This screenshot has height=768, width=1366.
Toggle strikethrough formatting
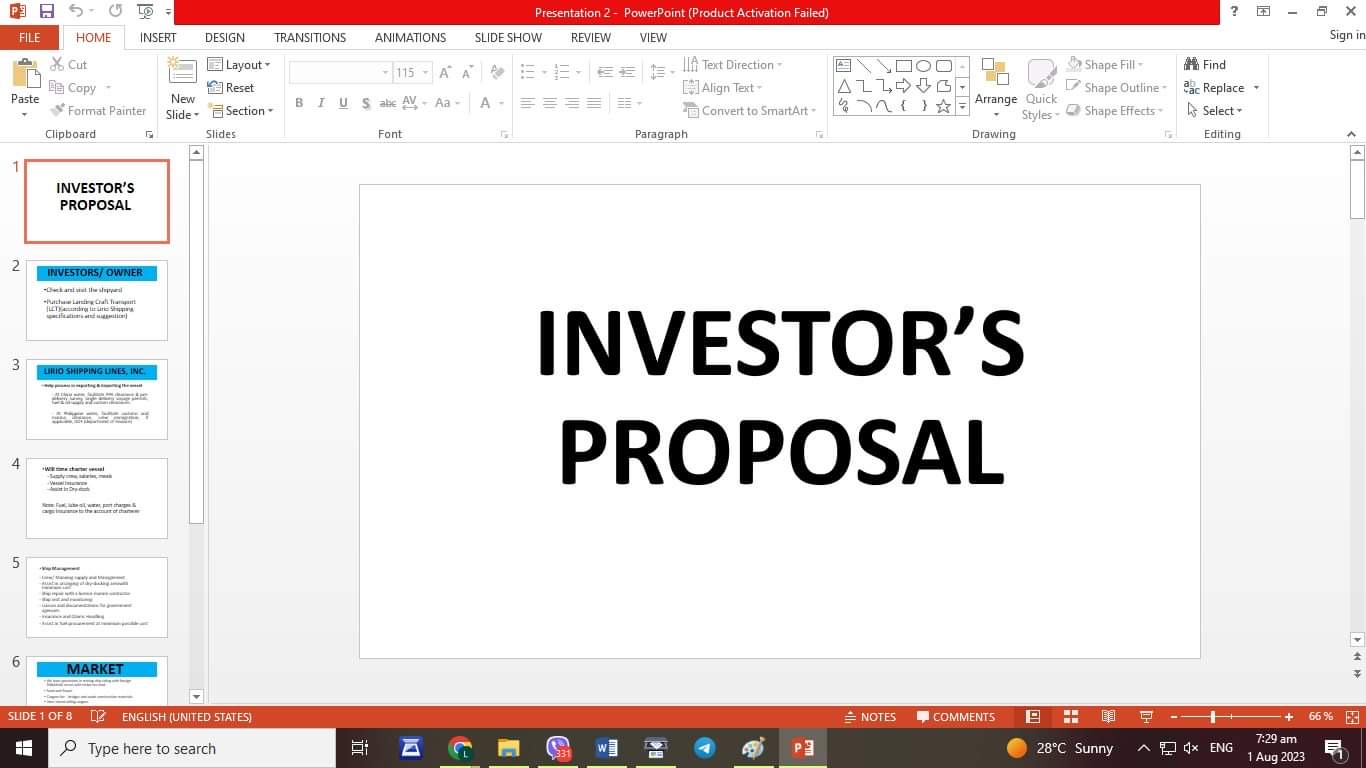click(x=388, y=103)
